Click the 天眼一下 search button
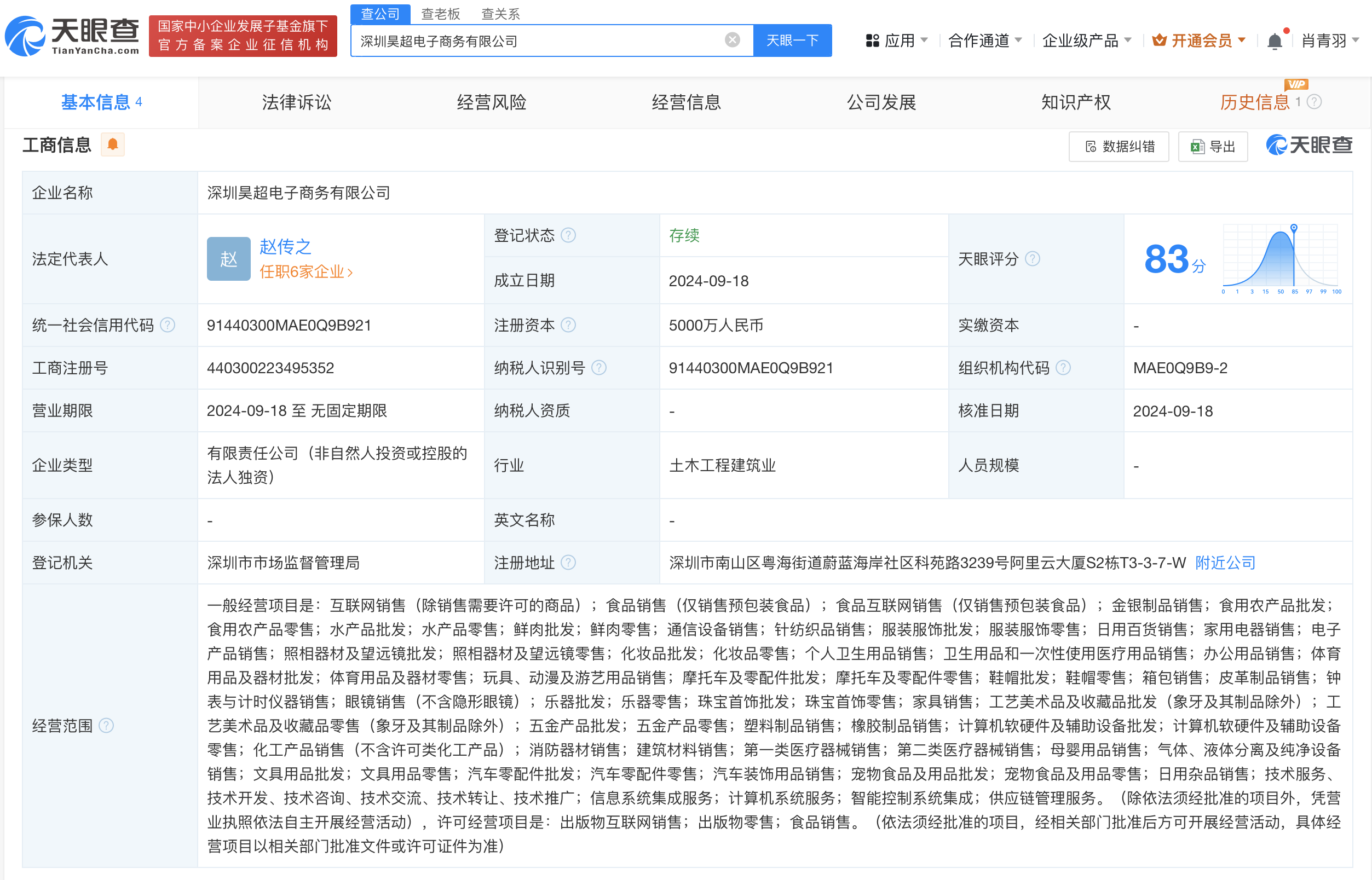Screen dimensions: 1372x880 point(792,40)
